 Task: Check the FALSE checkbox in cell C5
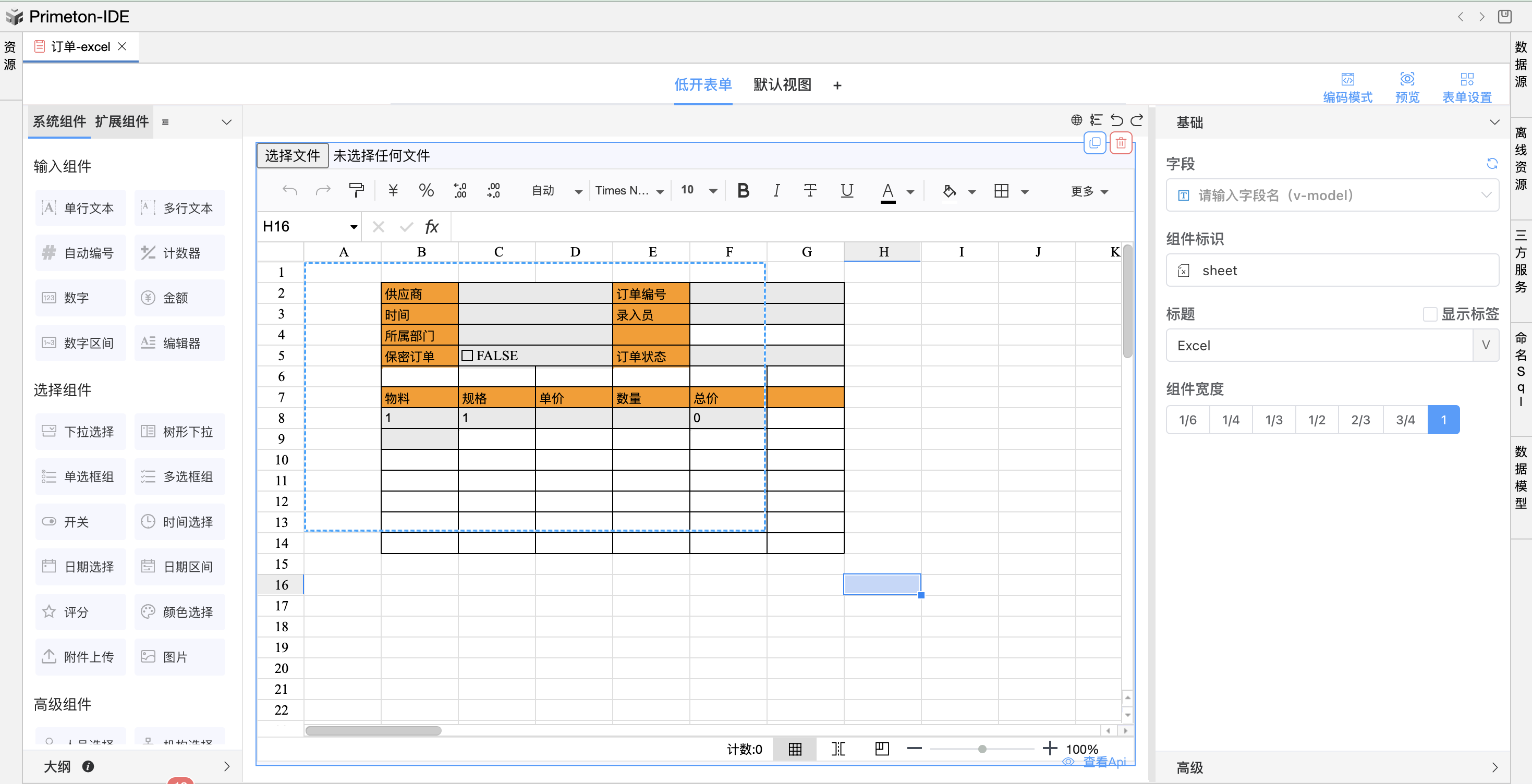(467, 356)
